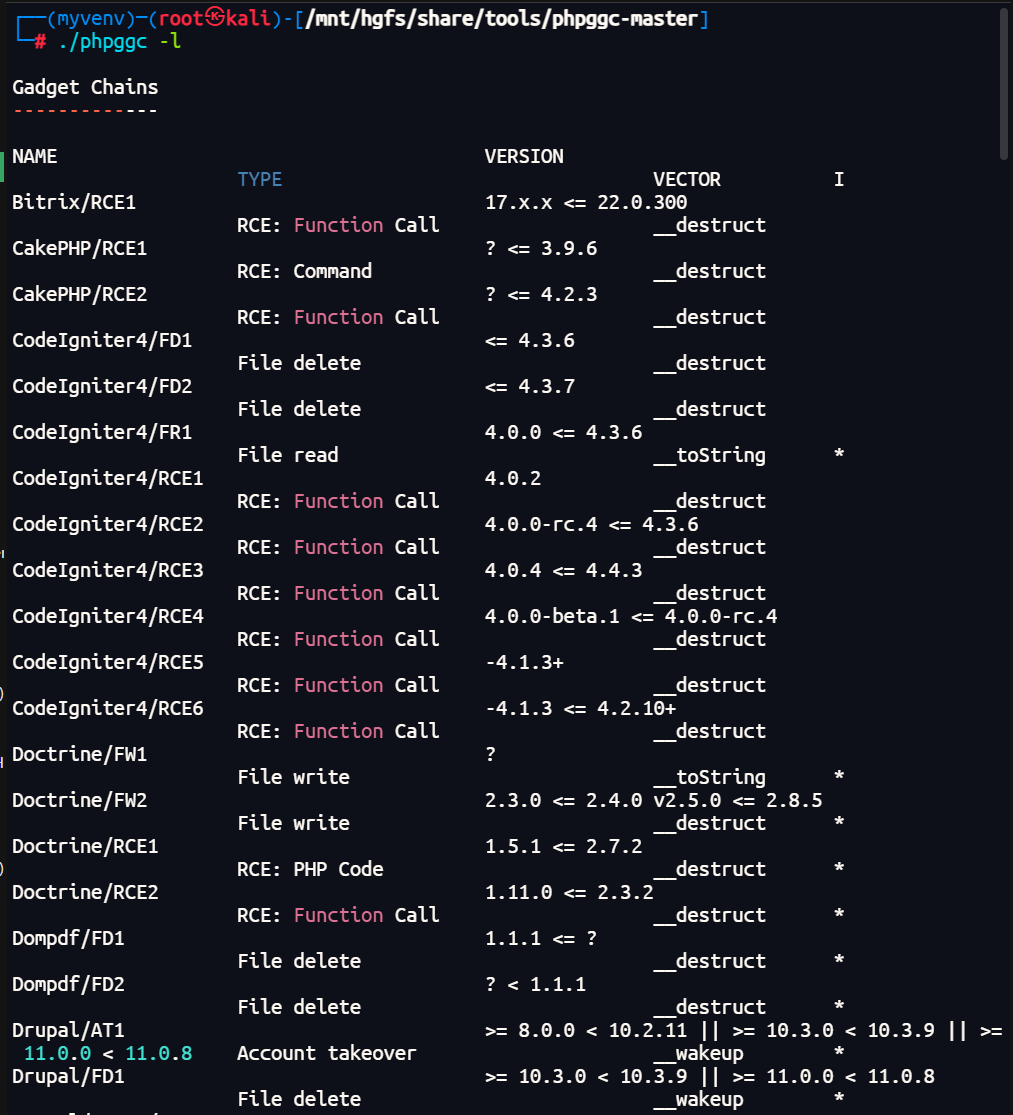Click the RCE: PHP Code type text
This screenshot has height=1115, width=1013.
coord(310,869)
